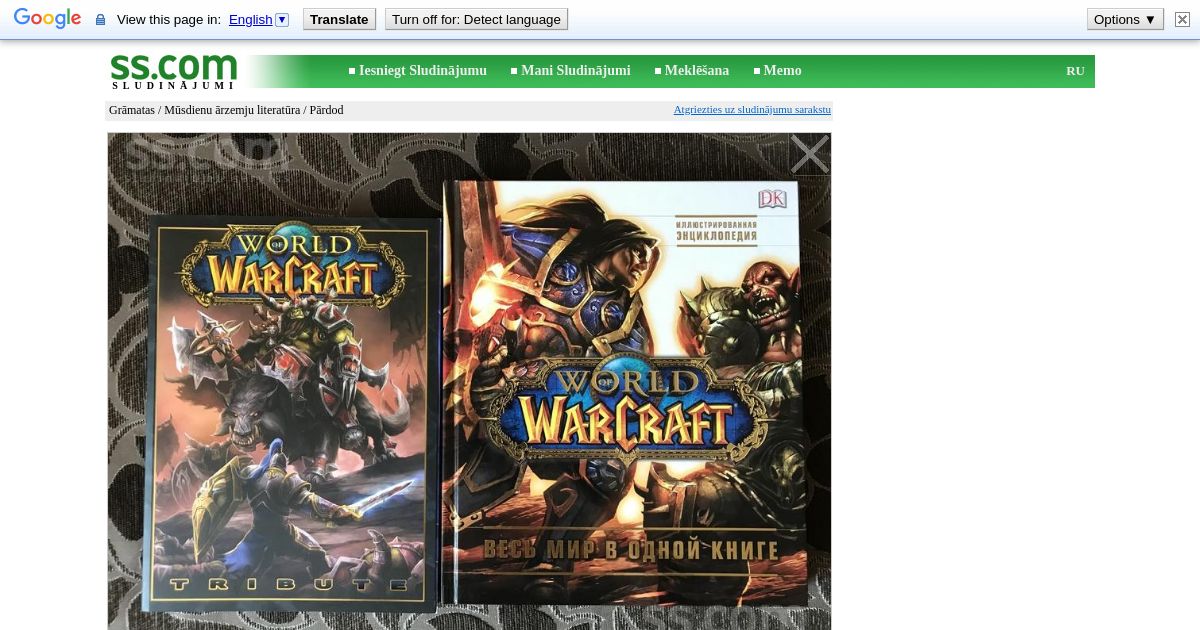Click the ss.com logo
This screenshot has height=630, width=1200.
click(174, 71)
